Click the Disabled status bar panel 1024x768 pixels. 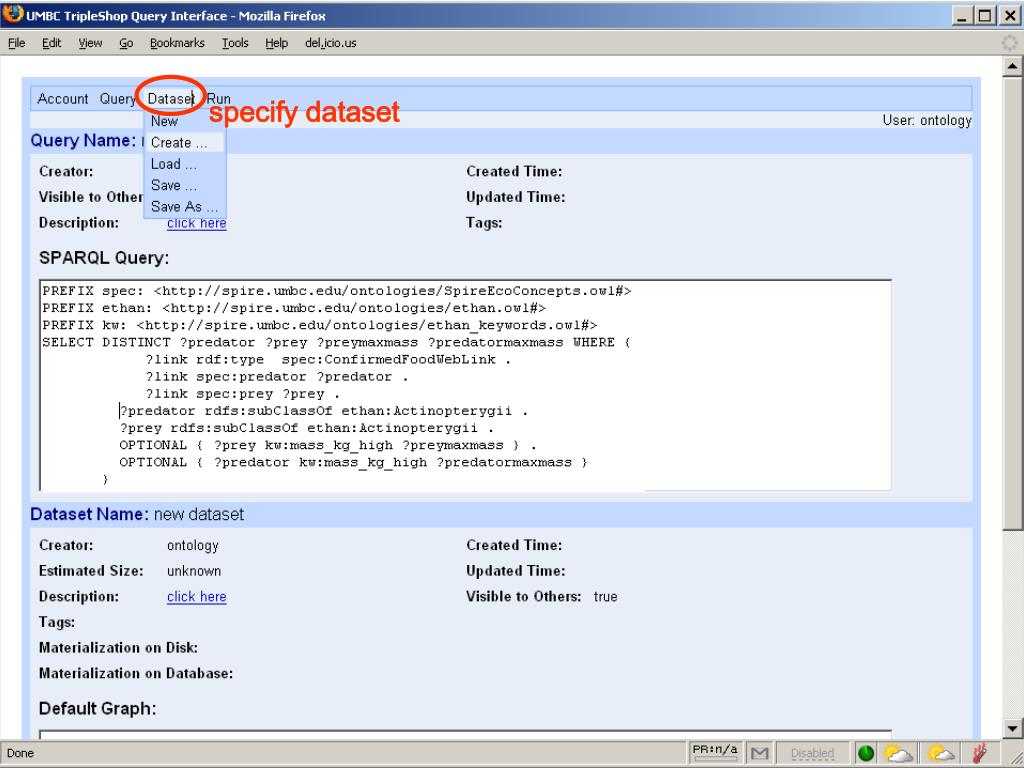[x=812, y=753]
